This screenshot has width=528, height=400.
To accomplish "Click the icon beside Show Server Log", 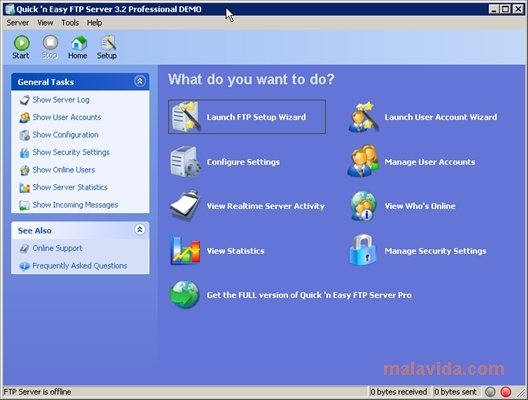I will pos(25,100).
